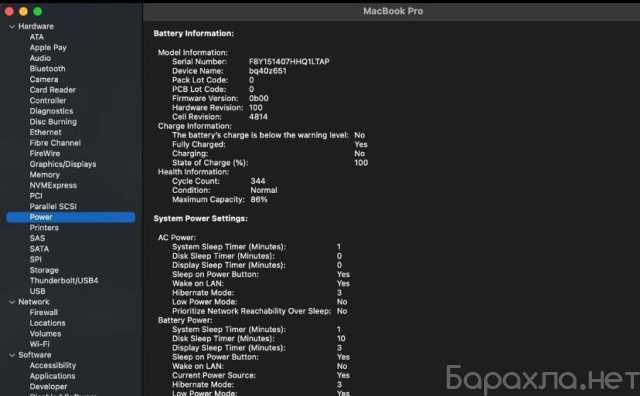Show Bluetooth hardware information
This screenshot has width=640, height=396.
(47, 69)
